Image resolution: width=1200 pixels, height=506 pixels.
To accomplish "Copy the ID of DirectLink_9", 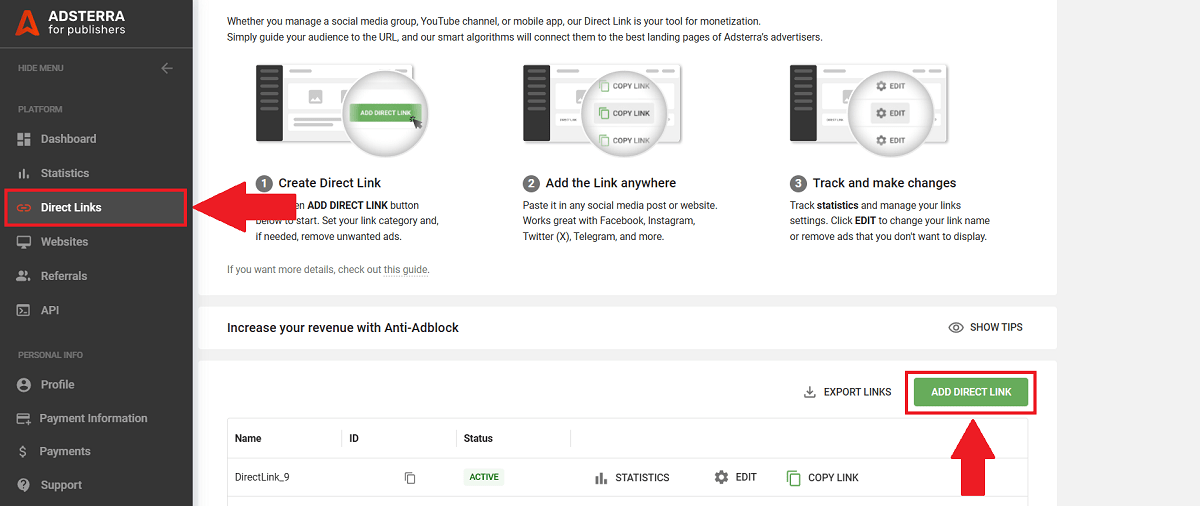I will 410,478.
